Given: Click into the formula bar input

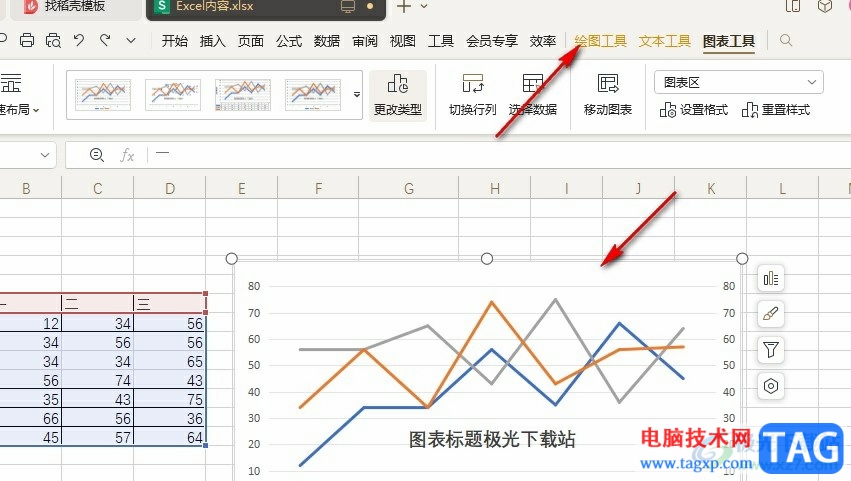Looking at the screenshot, I should (x=499, y=155).
